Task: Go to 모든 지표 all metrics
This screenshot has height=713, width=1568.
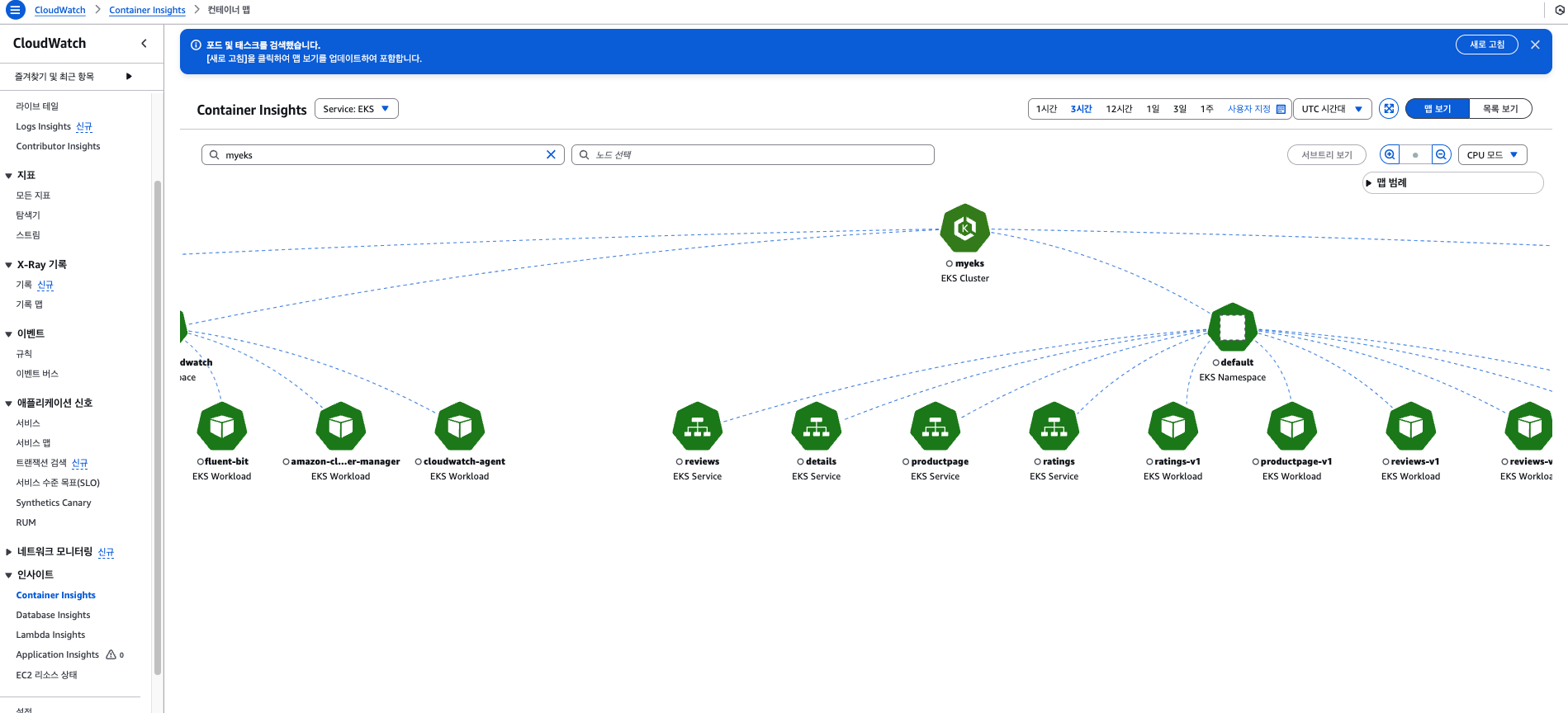Action: pos(33,196)
